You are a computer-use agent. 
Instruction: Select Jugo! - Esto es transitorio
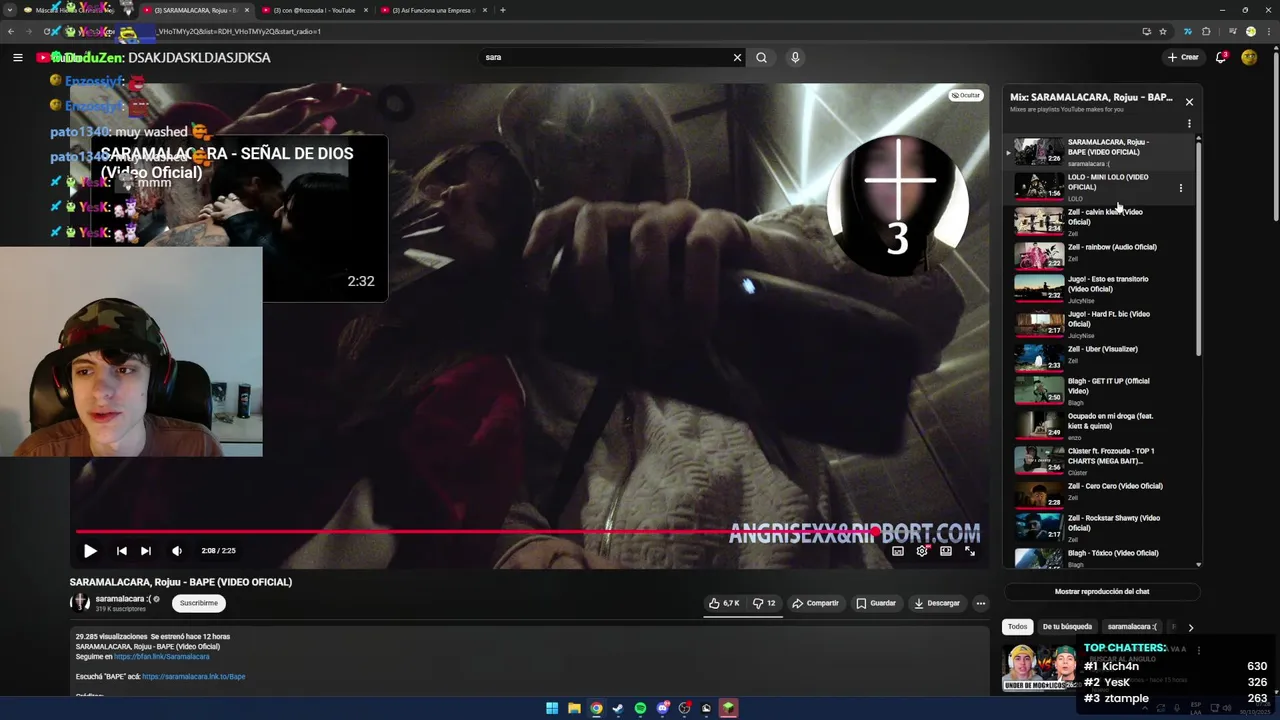pyautogui.click(x=1098, y=289)
